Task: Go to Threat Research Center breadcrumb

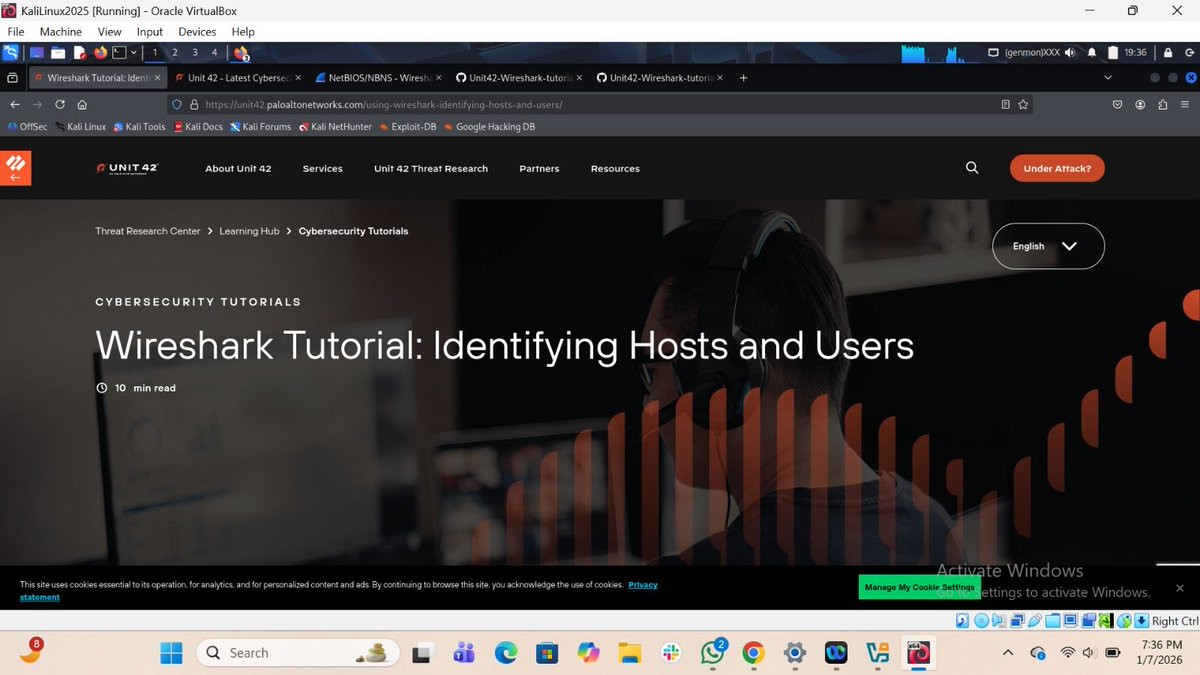Action: tap(148, 231)
